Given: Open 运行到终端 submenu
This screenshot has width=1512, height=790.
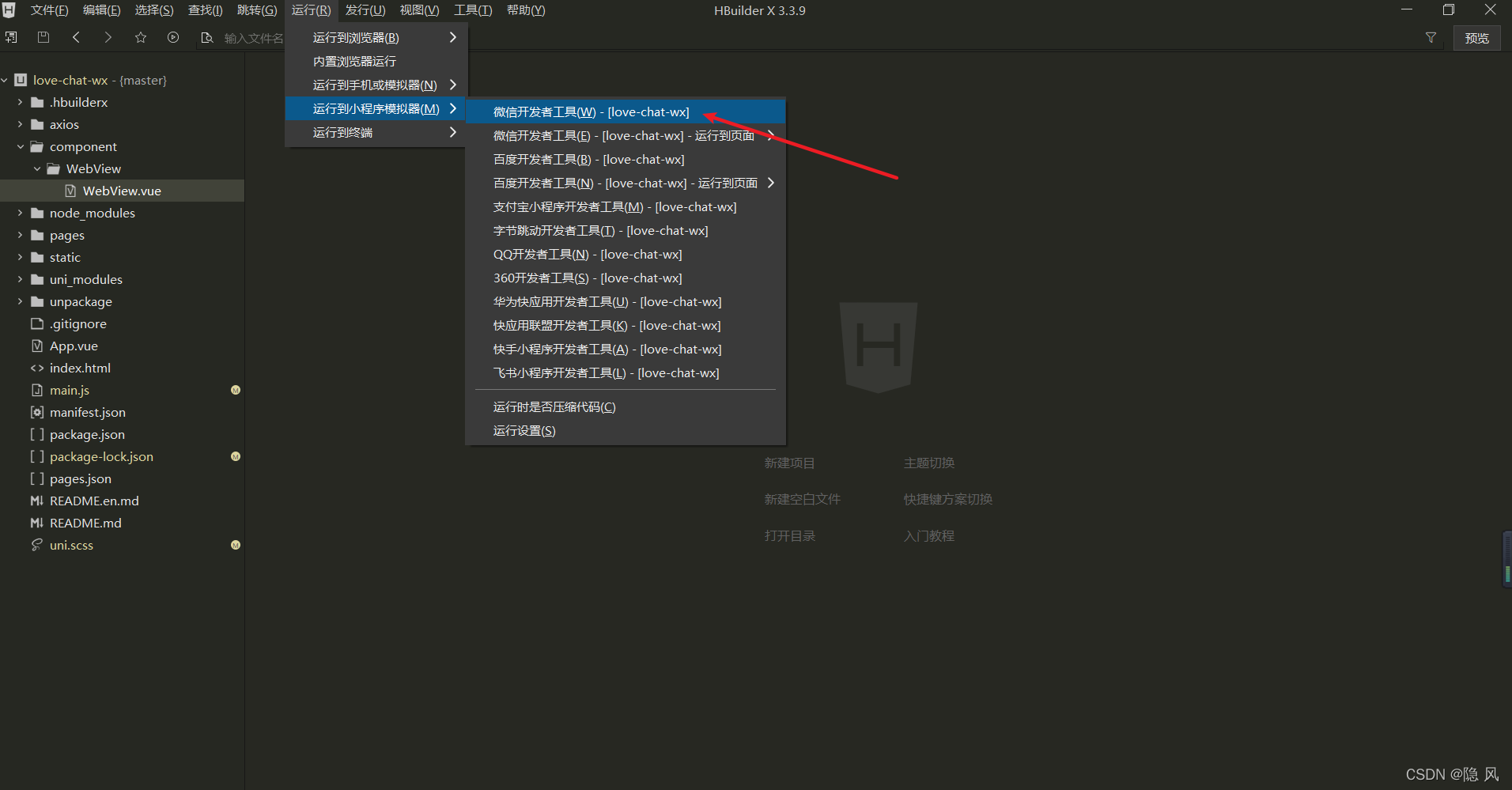Looking at the screenshot, I should pyautogui.click(x=376, y=132).
